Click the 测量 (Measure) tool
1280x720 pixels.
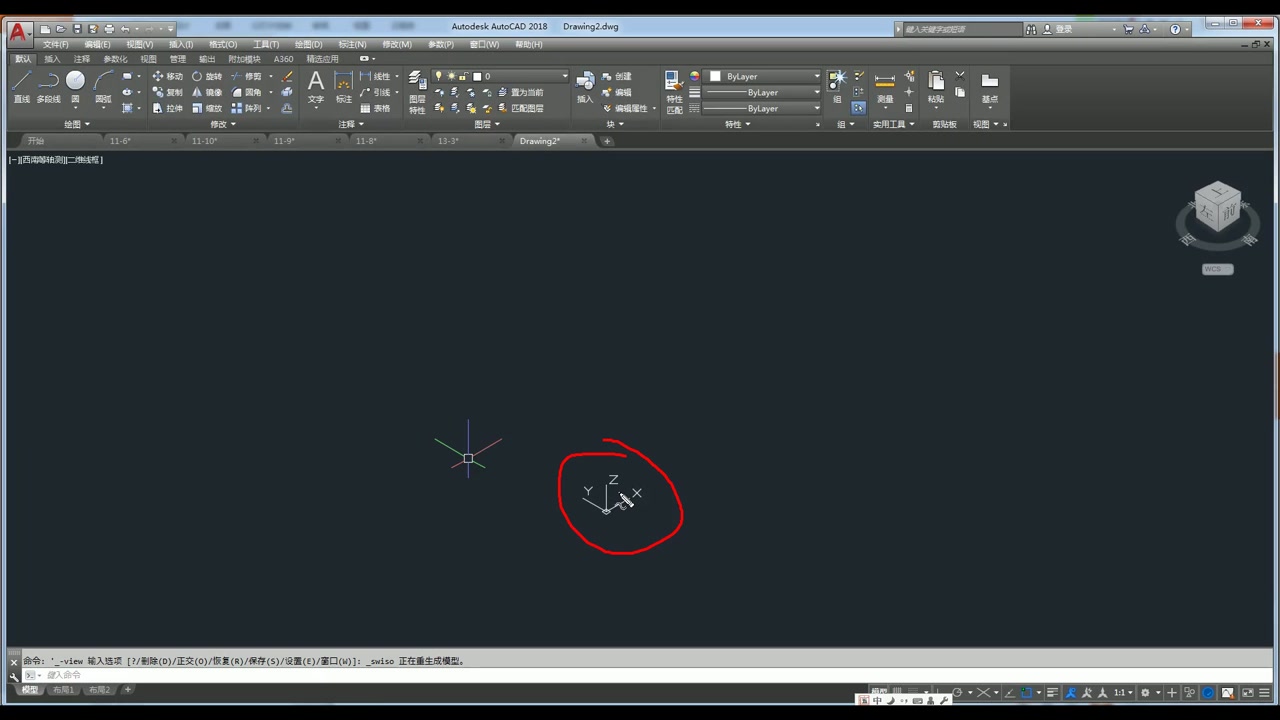885,87
